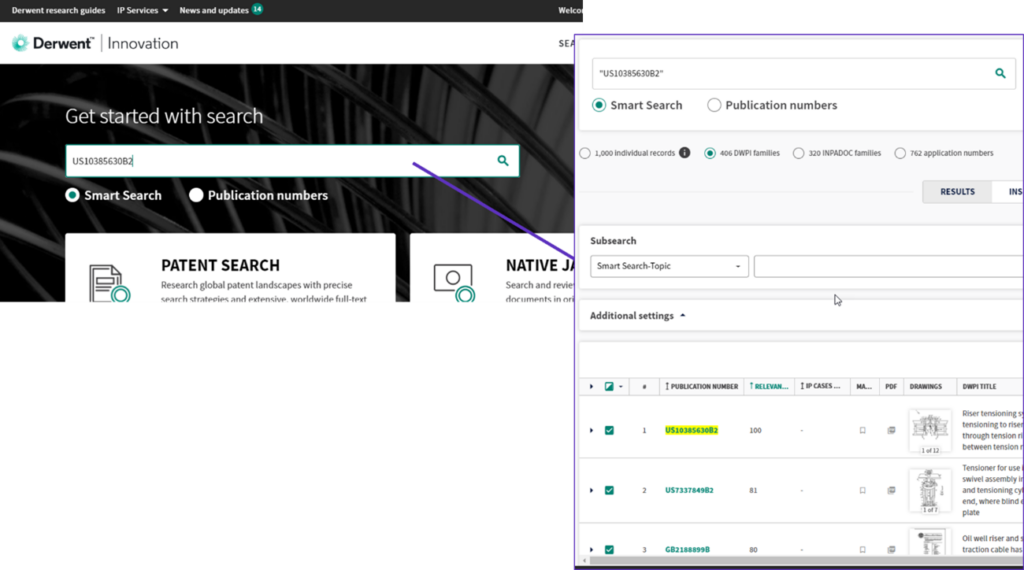Click the Derwent Innovation logo
This screenshot has width=1024, height=570.
tap(95, 43)
